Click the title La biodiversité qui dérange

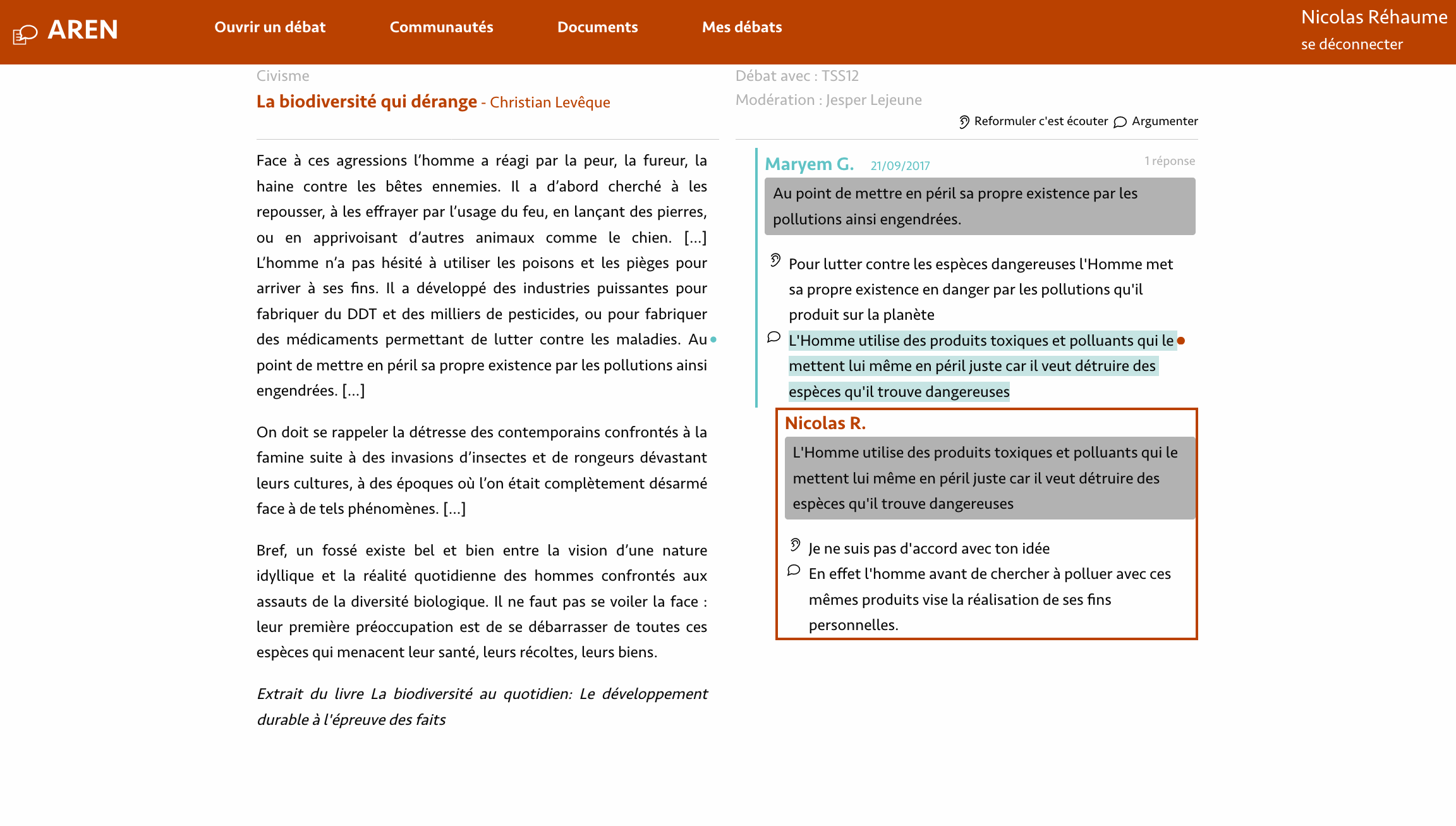(367, 101)
